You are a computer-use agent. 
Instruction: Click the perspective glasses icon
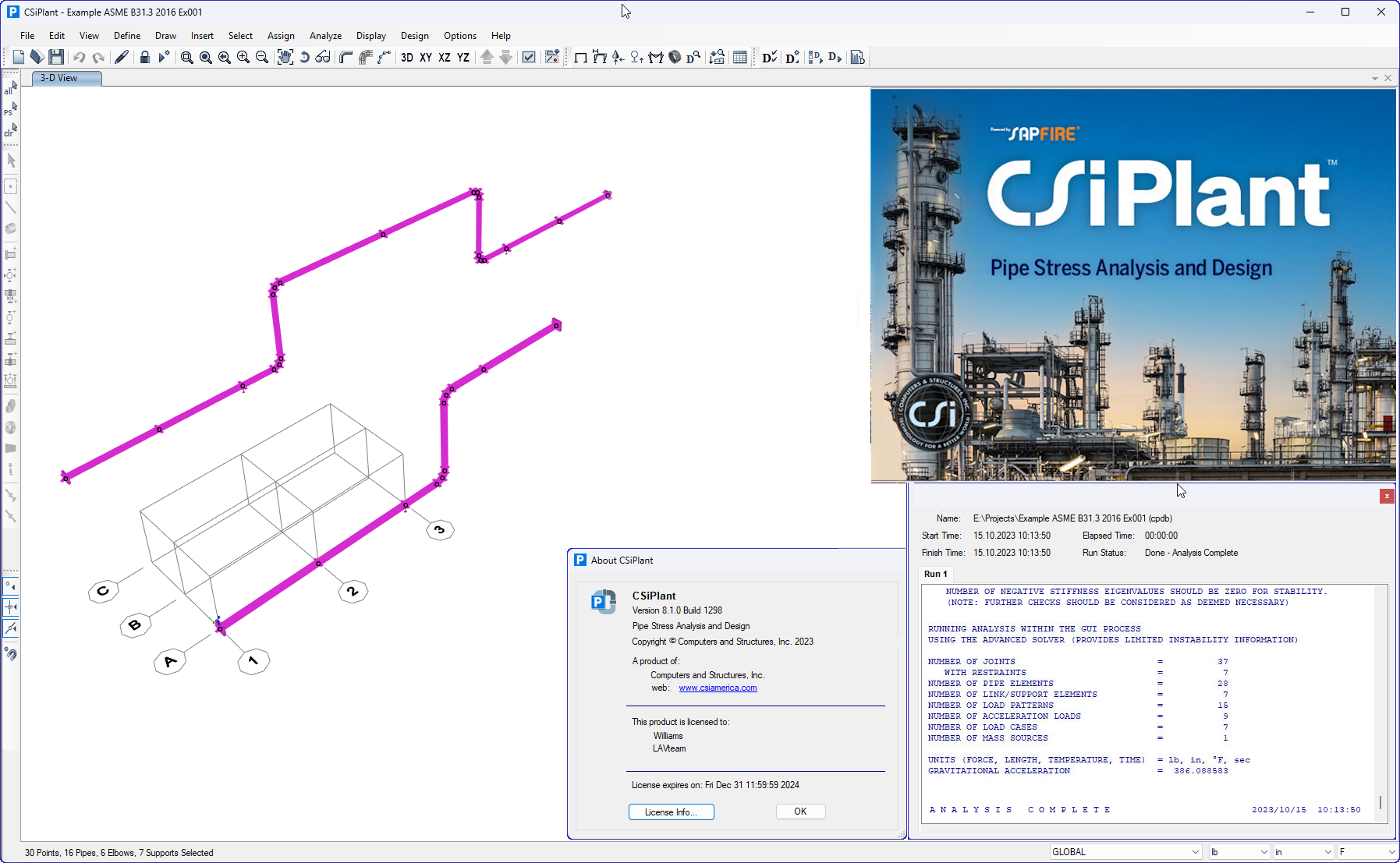[x=323, y=57]
